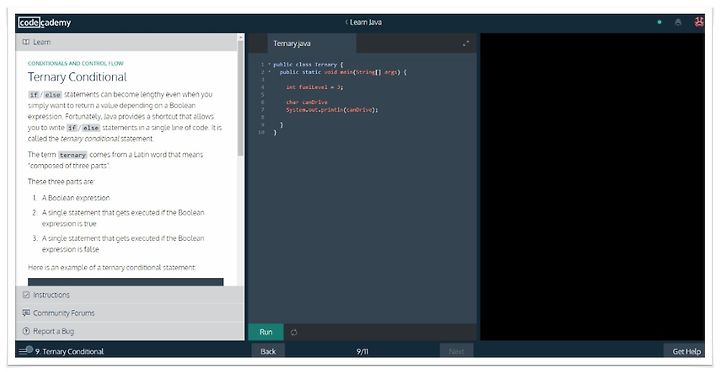This screenshot has width=720, height=372.
Task: Expand the code editor to full screen
Action: pos(466,44)
